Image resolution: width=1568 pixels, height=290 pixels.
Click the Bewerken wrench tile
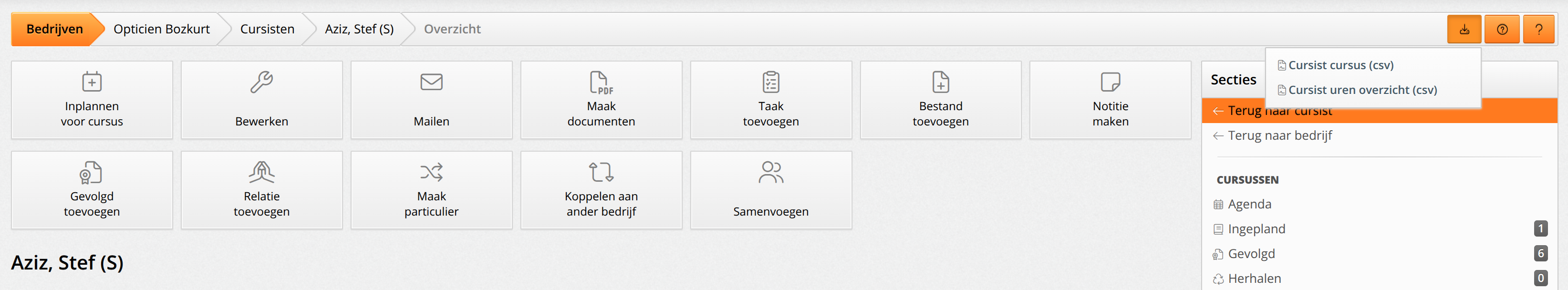(x=262, y=100)
